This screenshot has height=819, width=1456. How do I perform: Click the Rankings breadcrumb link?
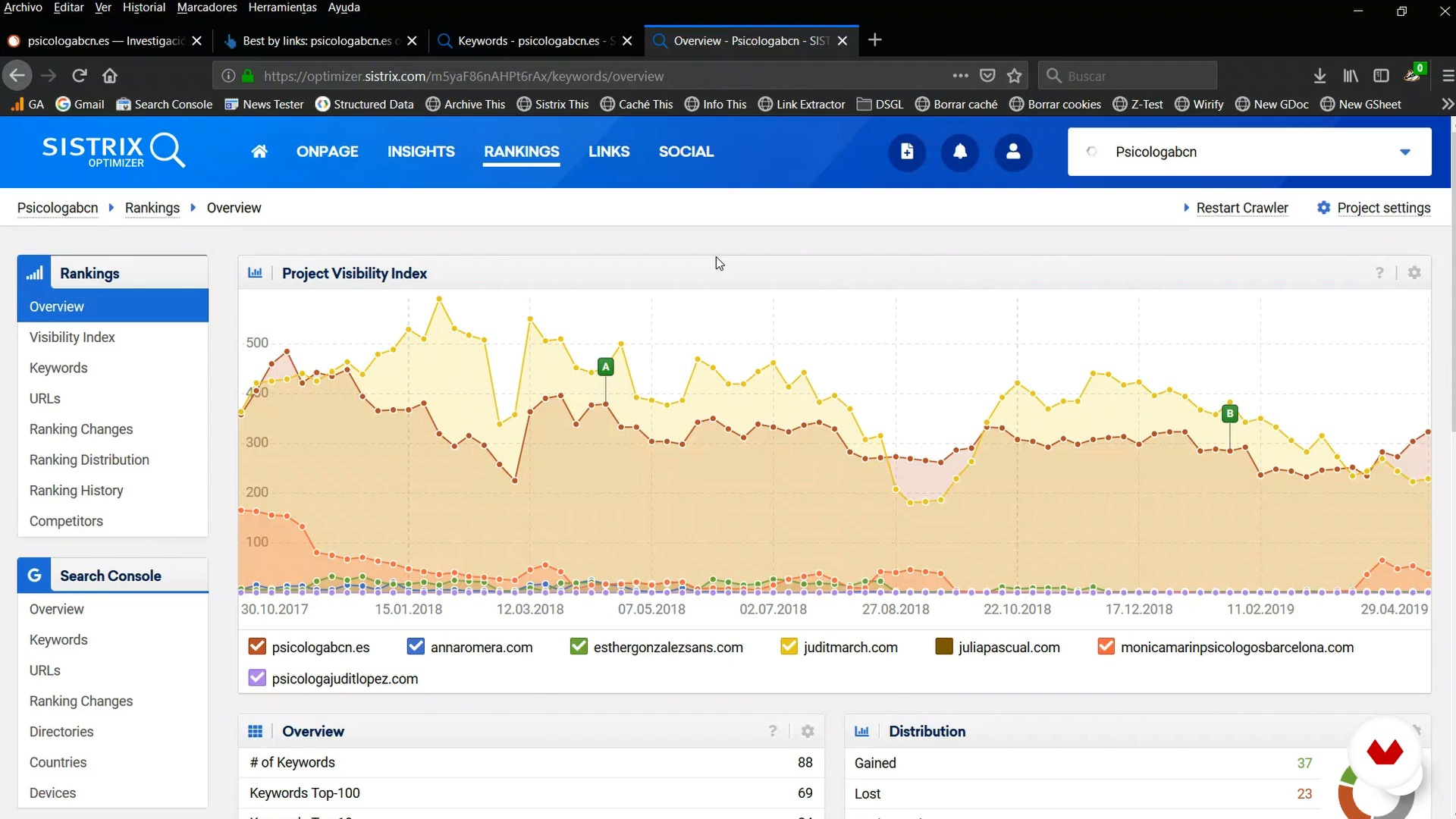tap(152, 208)
